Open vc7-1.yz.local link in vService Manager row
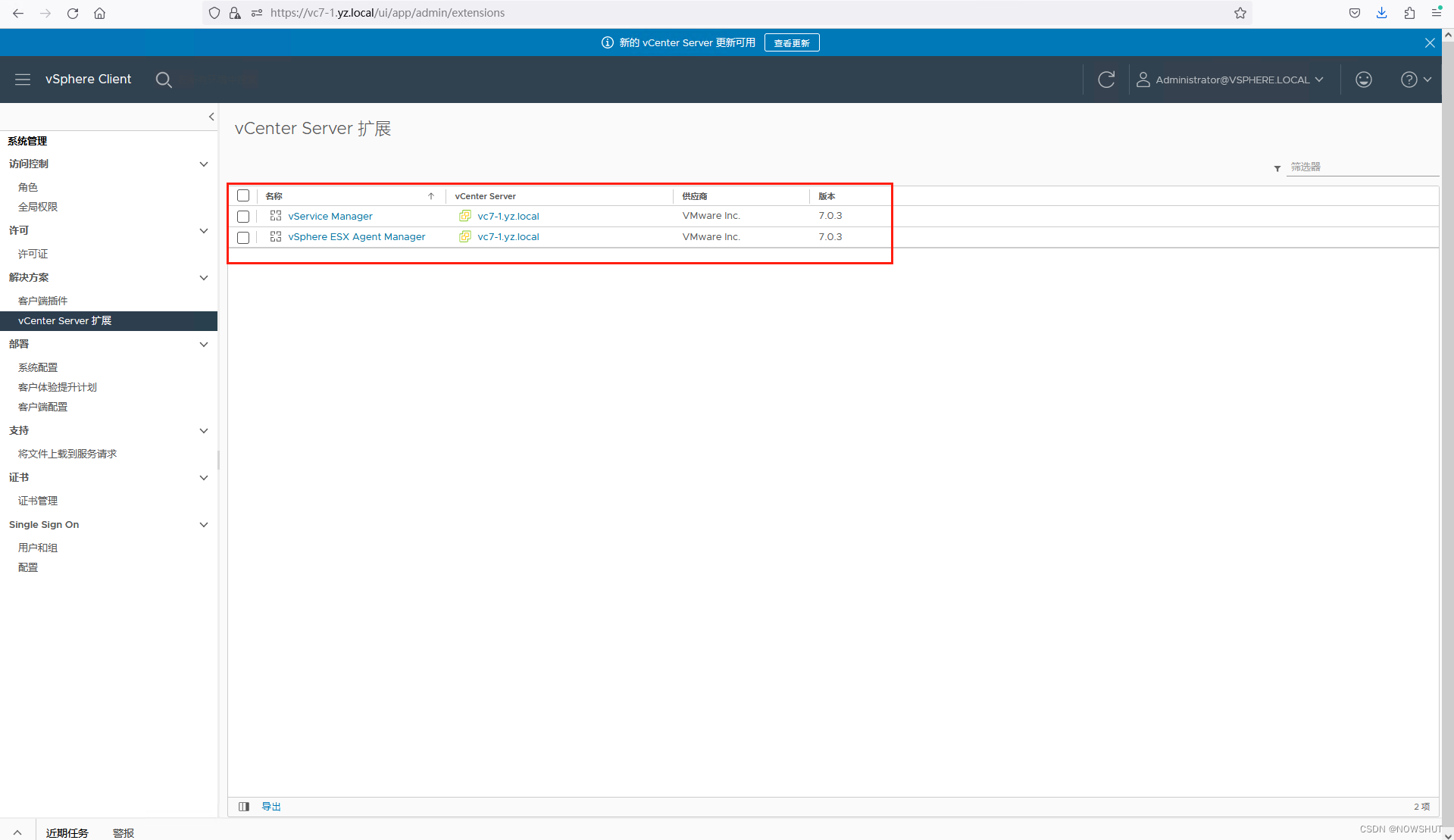Screen dimensions: 1454x840 [508, 217]
